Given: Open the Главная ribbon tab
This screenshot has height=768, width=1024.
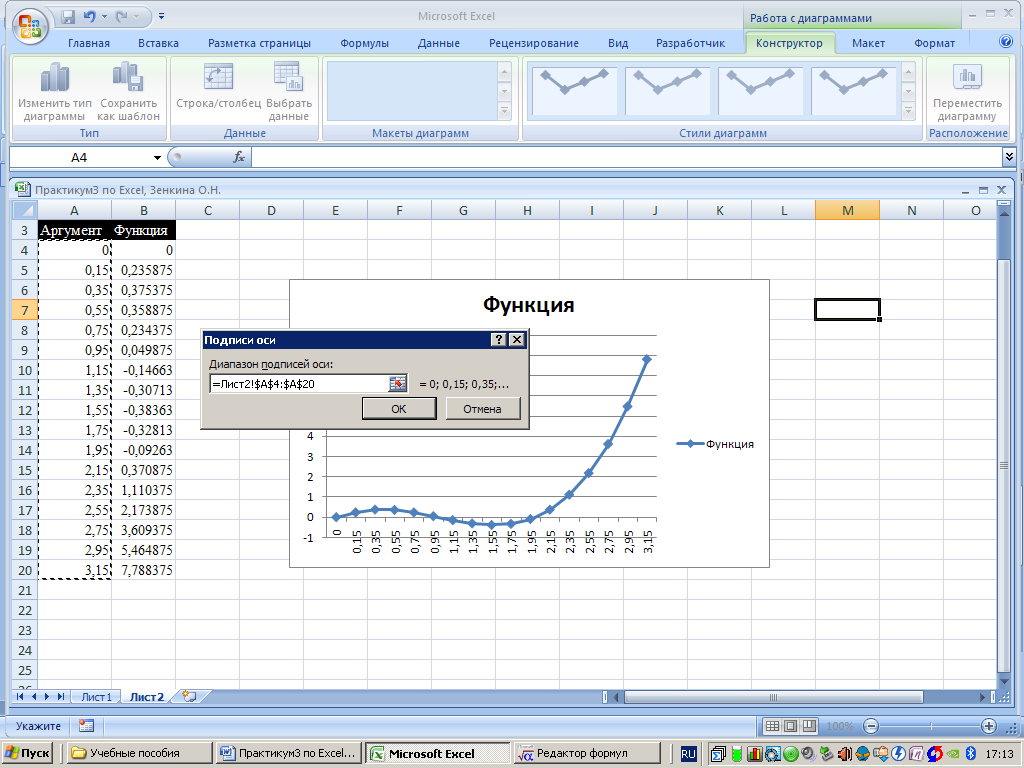Looking at the screenshot, I should tap(89, 43).
